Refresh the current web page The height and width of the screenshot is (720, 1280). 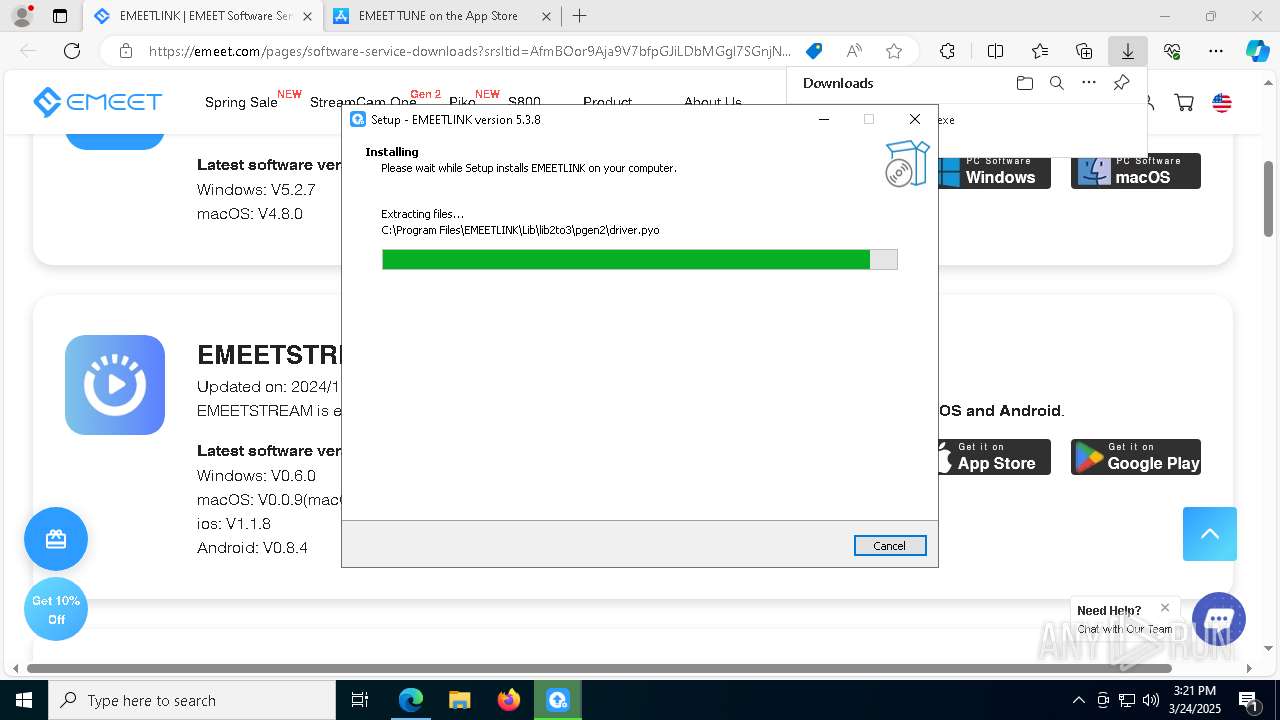pos(72,51)
